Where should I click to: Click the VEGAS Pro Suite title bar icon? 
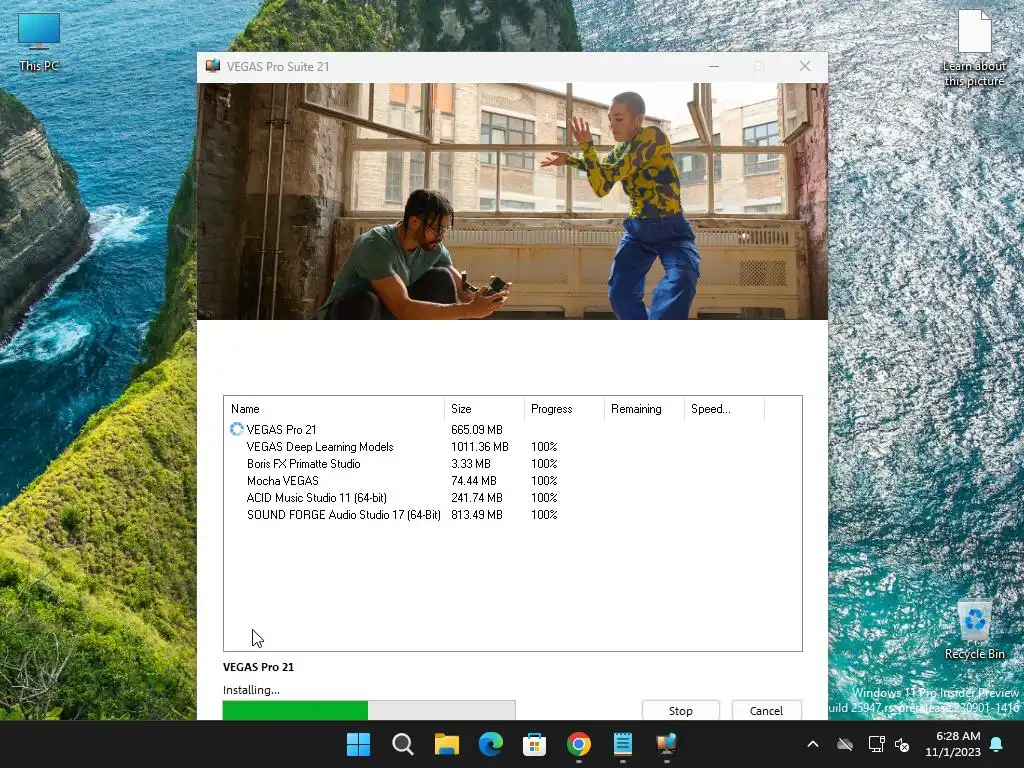point(213,66)
